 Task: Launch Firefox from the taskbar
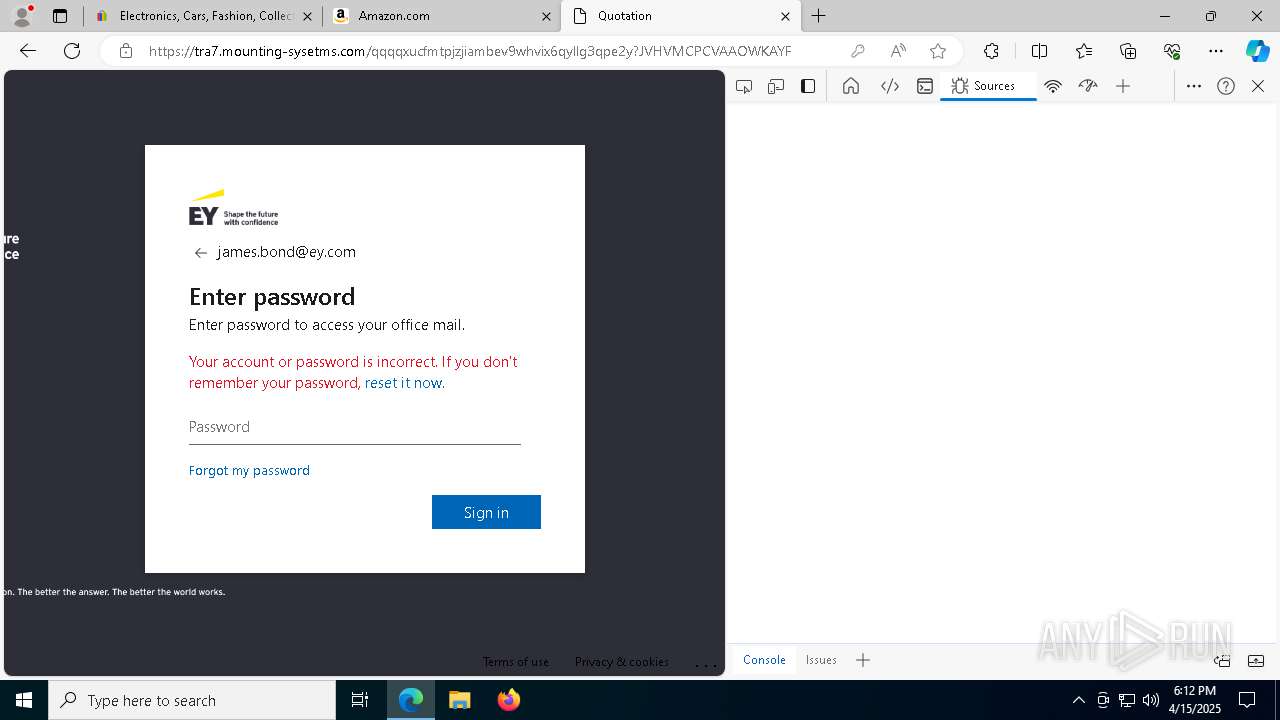click(x=509, y=700)
